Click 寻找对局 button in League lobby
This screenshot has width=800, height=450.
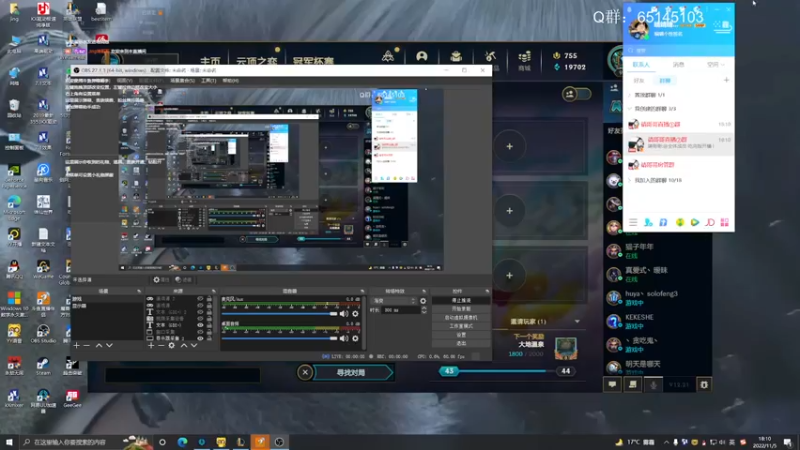tap(352, 372)
